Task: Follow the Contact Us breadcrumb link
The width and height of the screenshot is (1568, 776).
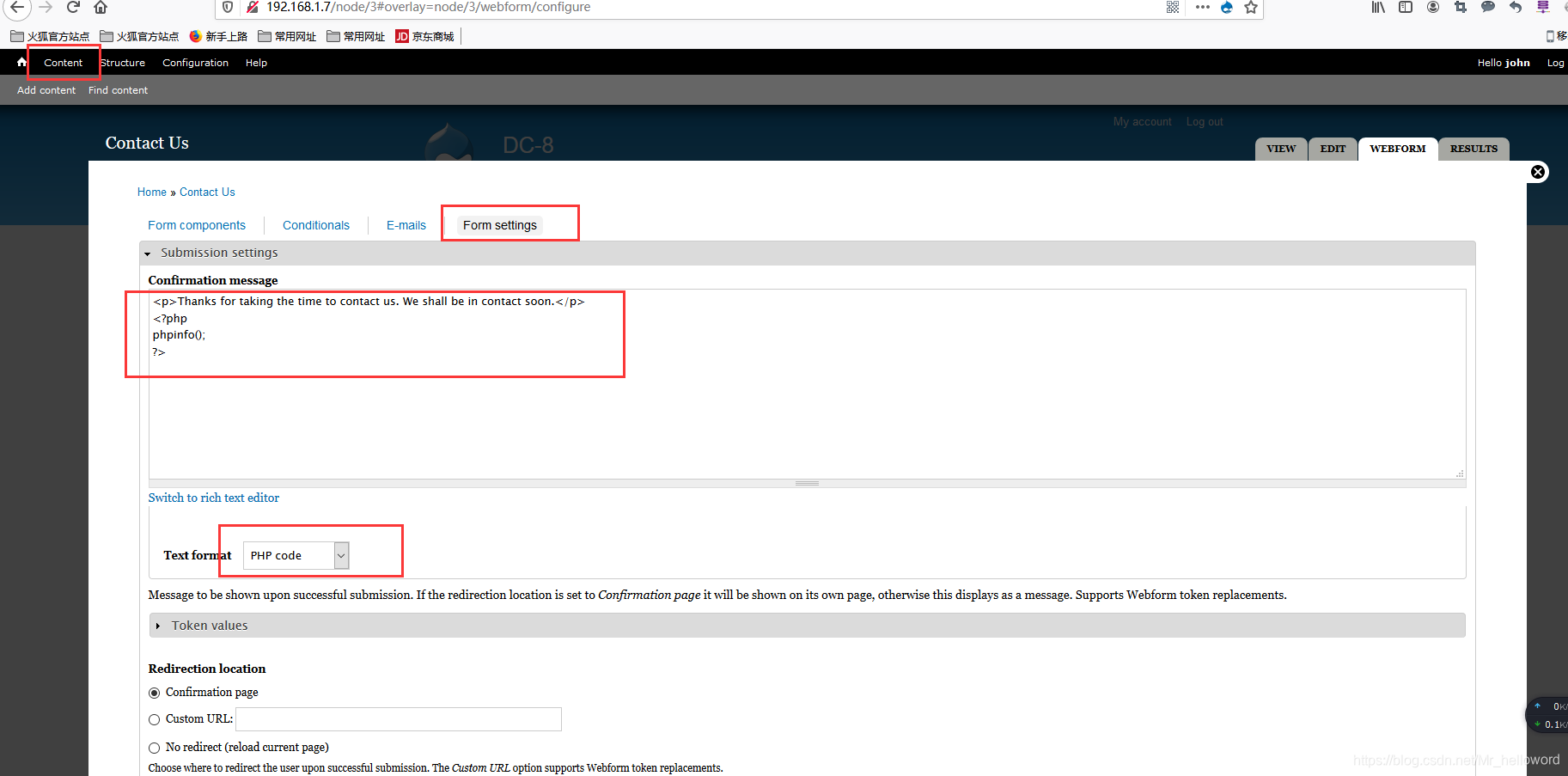Action: (207, 192)
